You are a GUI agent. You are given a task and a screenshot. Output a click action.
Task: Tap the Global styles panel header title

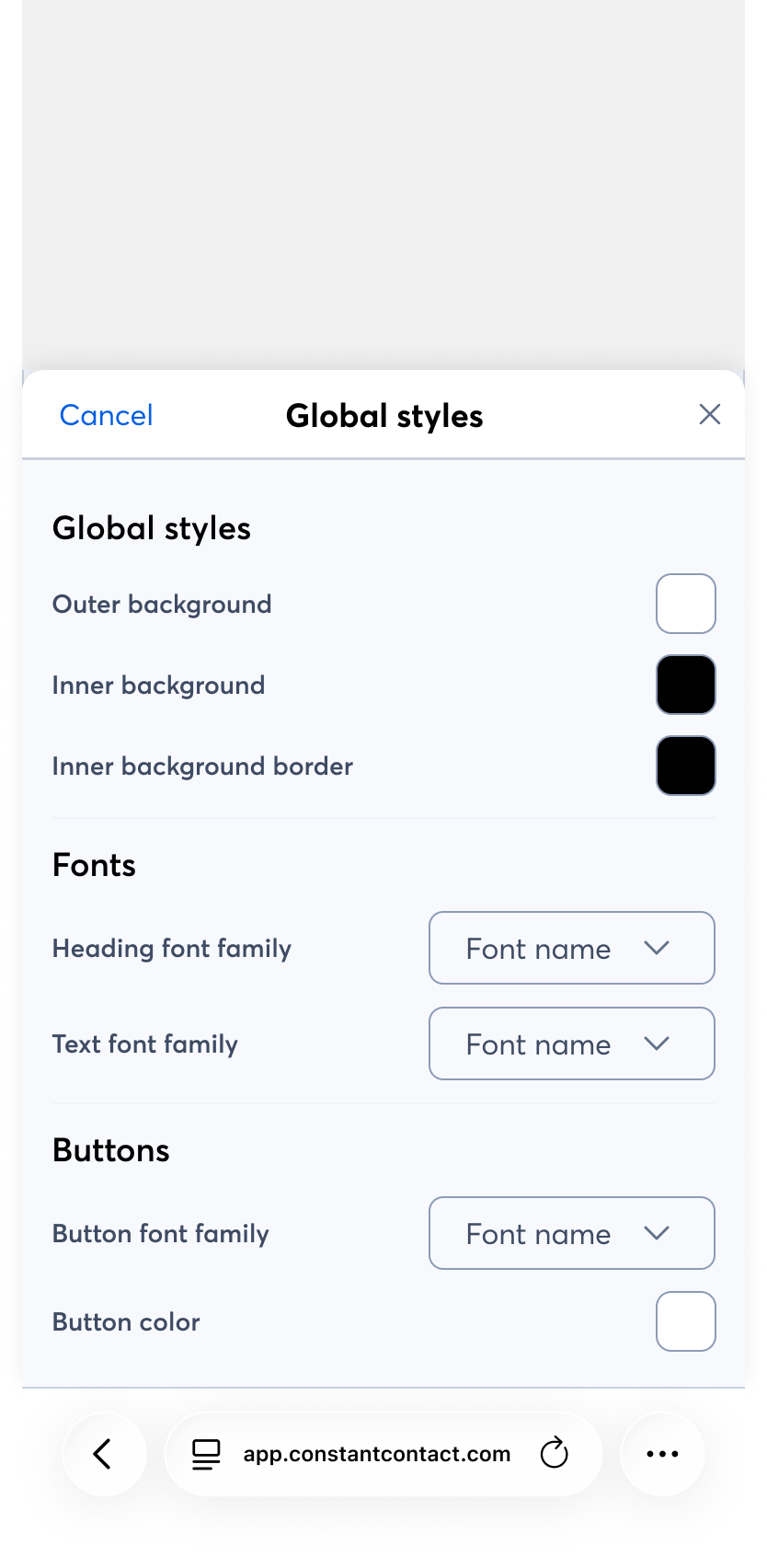point(384,416)
